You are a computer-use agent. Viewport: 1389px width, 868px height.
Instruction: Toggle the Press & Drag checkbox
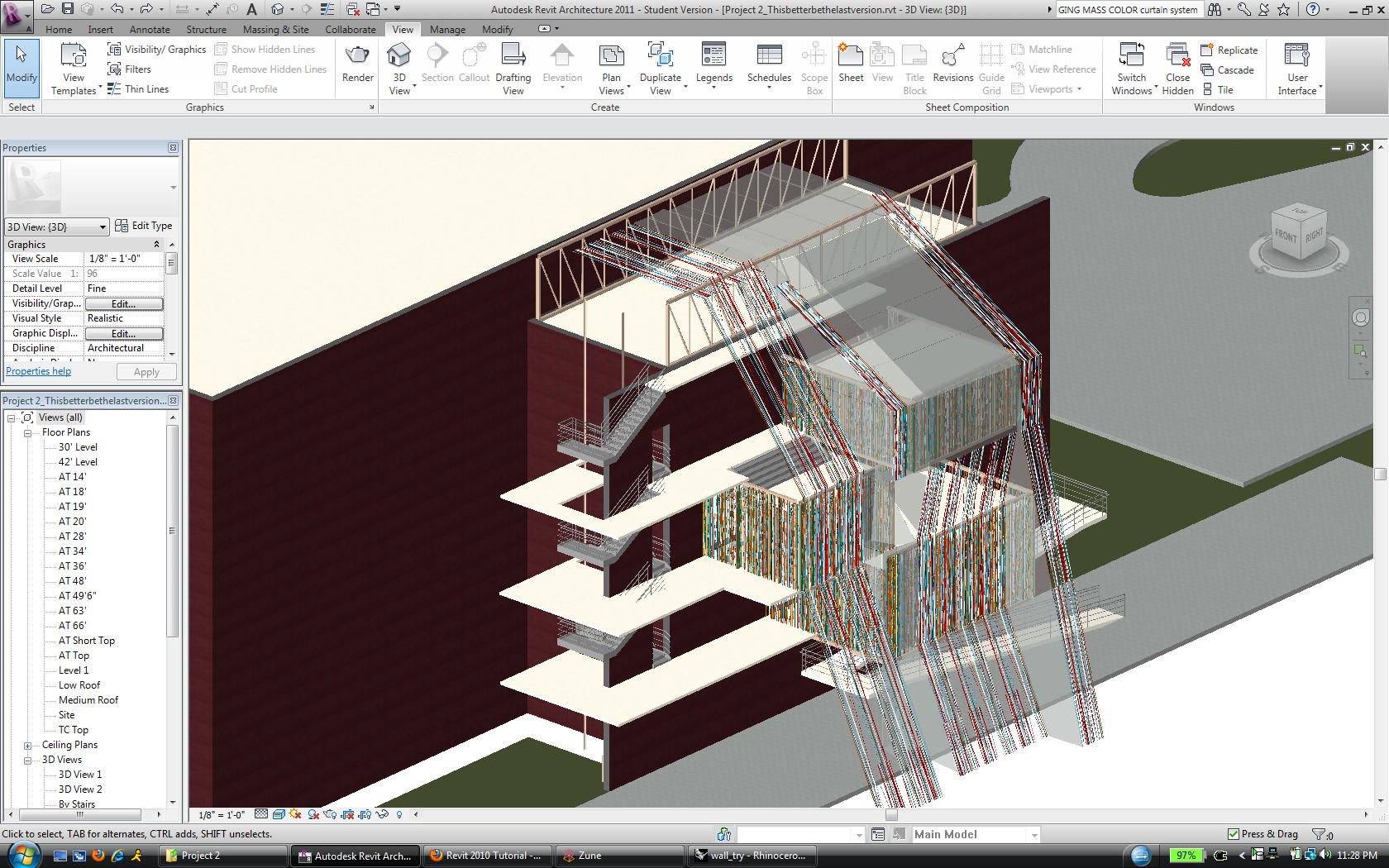pos(1234,834)
